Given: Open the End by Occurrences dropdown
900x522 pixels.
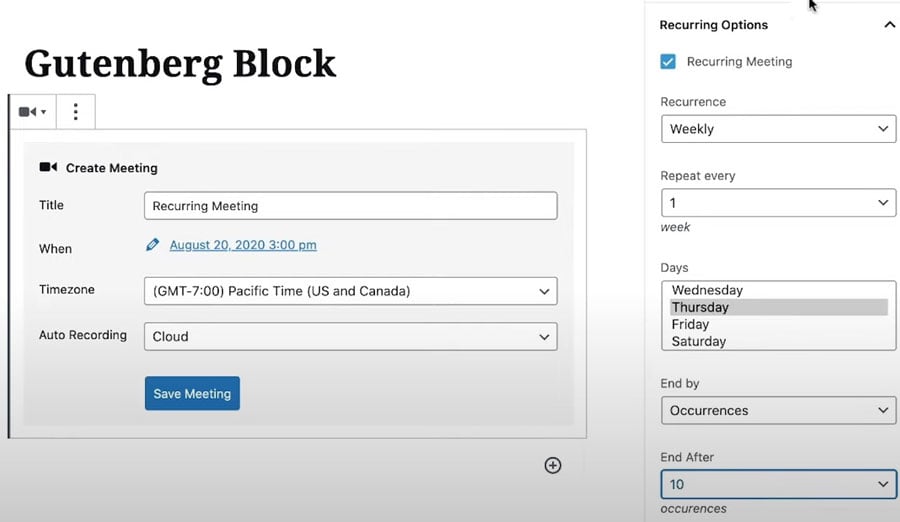Looking at the screenshot, I should click(x=778, y=411).
